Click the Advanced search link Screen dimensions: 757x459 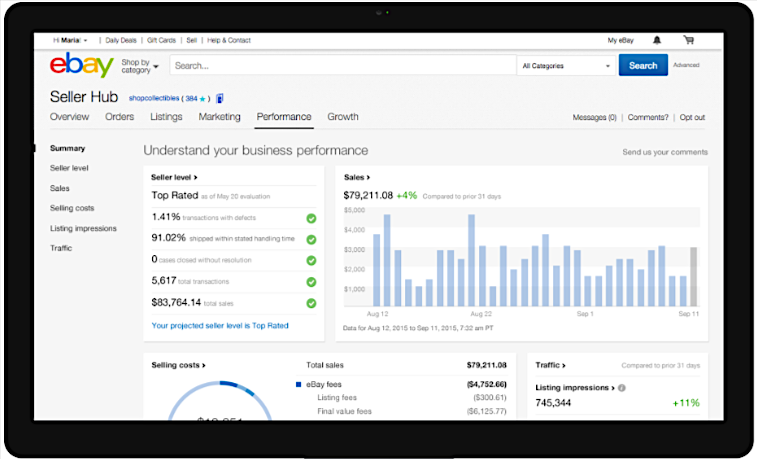686,65
